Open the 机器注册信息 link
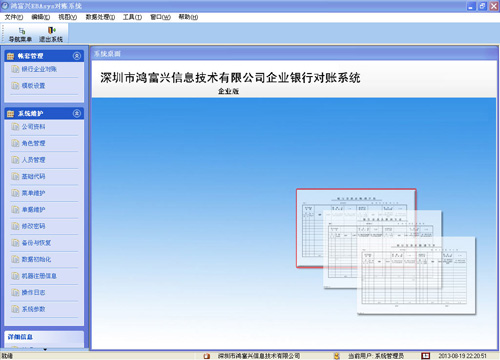This screenshot has height=360, width=500. tap(39, 276)
